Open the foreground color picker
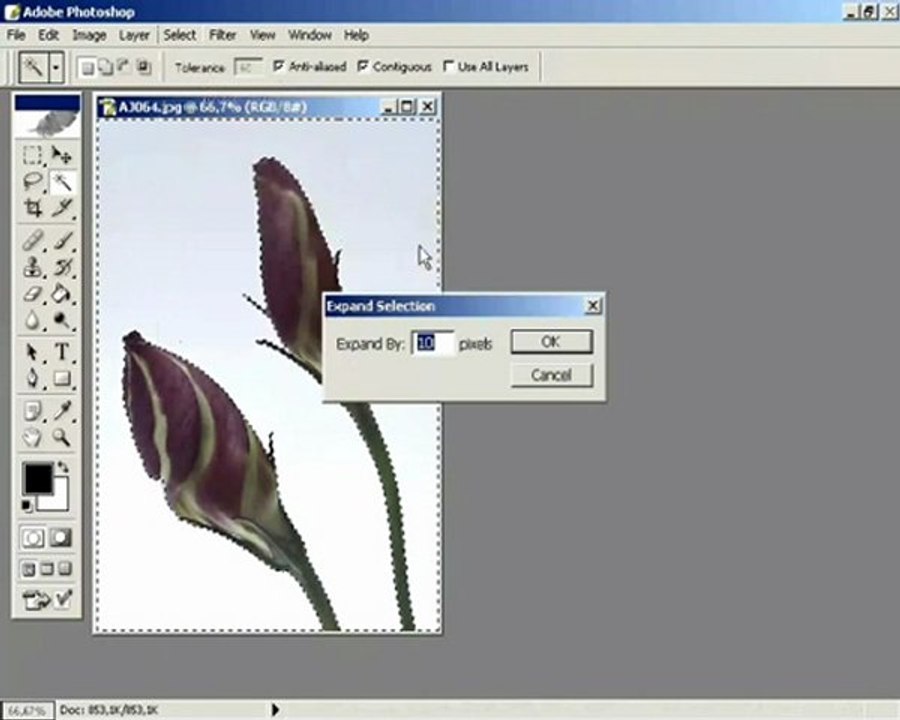Image resolution: width=900 pixels, height=720 pixels. [x=37, y=479]
